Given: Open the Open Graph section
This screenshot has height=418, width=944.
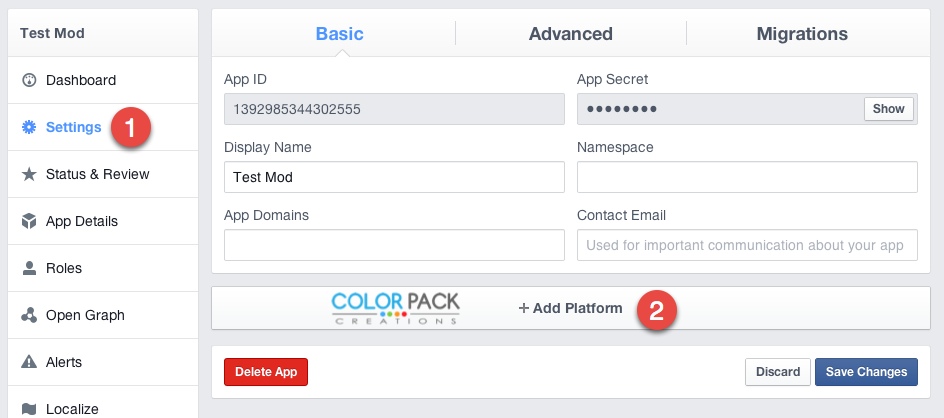Looking at the screenshot, I should 103,315.
